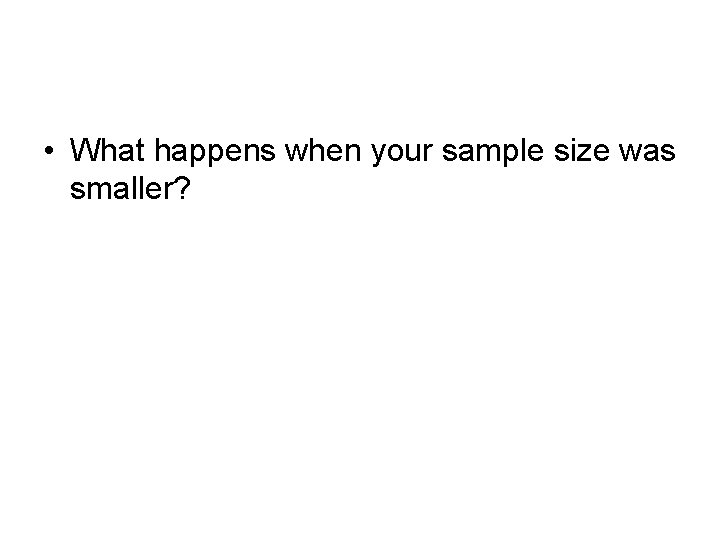Click the final s in "was"

[668, 153]
